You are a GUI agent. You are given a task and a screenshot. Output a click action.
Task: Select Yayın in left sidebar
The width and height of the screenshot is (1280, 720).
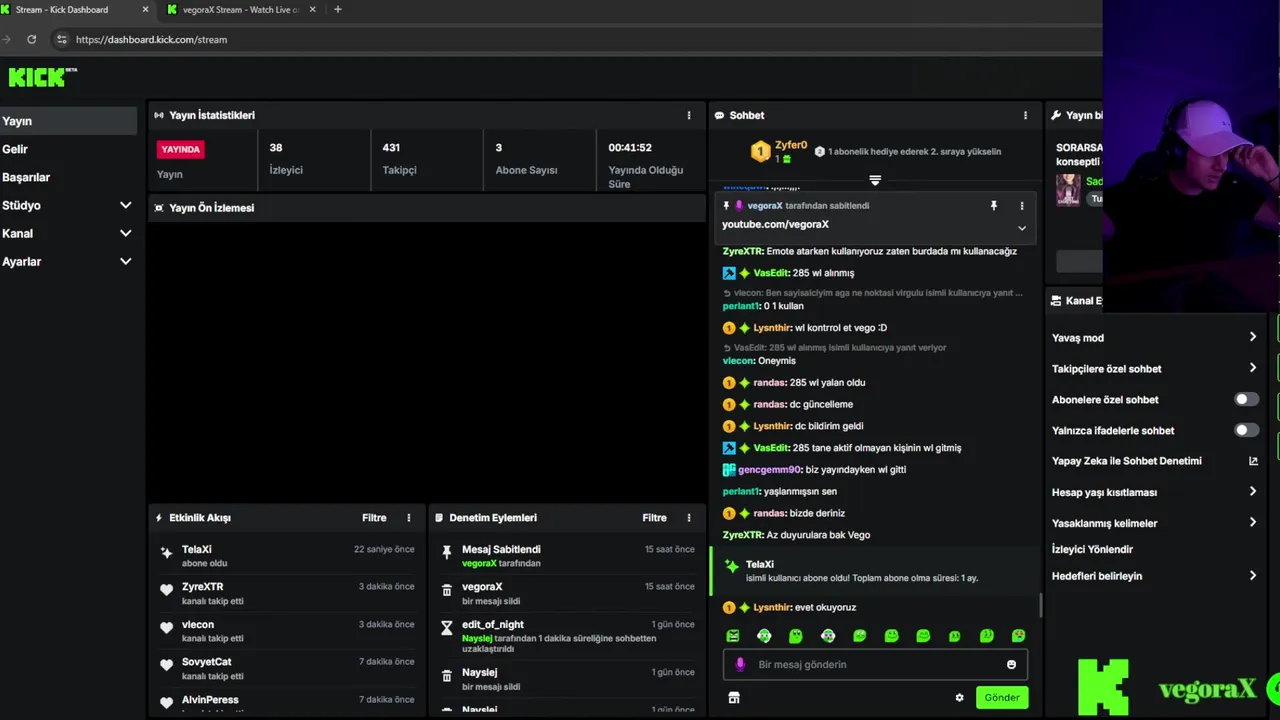click(68, 121)
